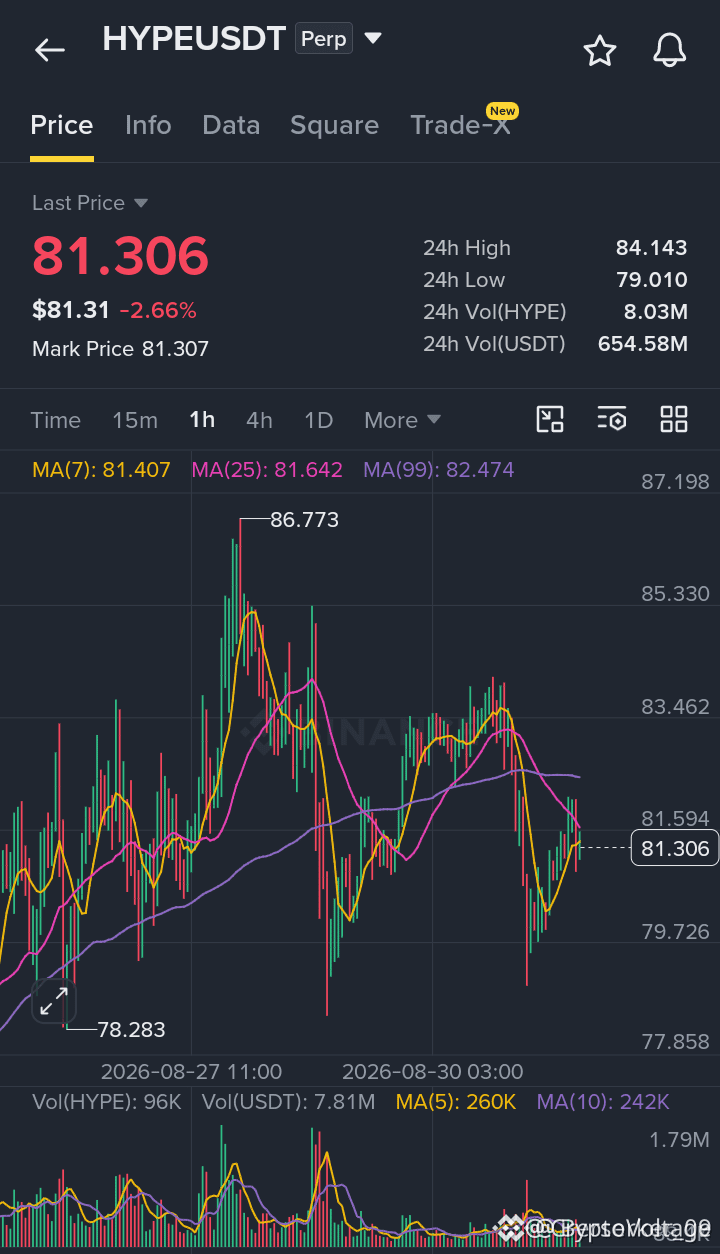Tap the 24h Vol(USDT) value 654.58M
This screenshot has height=1254, width=720.
pyautogui.click(x=643, y=344)
